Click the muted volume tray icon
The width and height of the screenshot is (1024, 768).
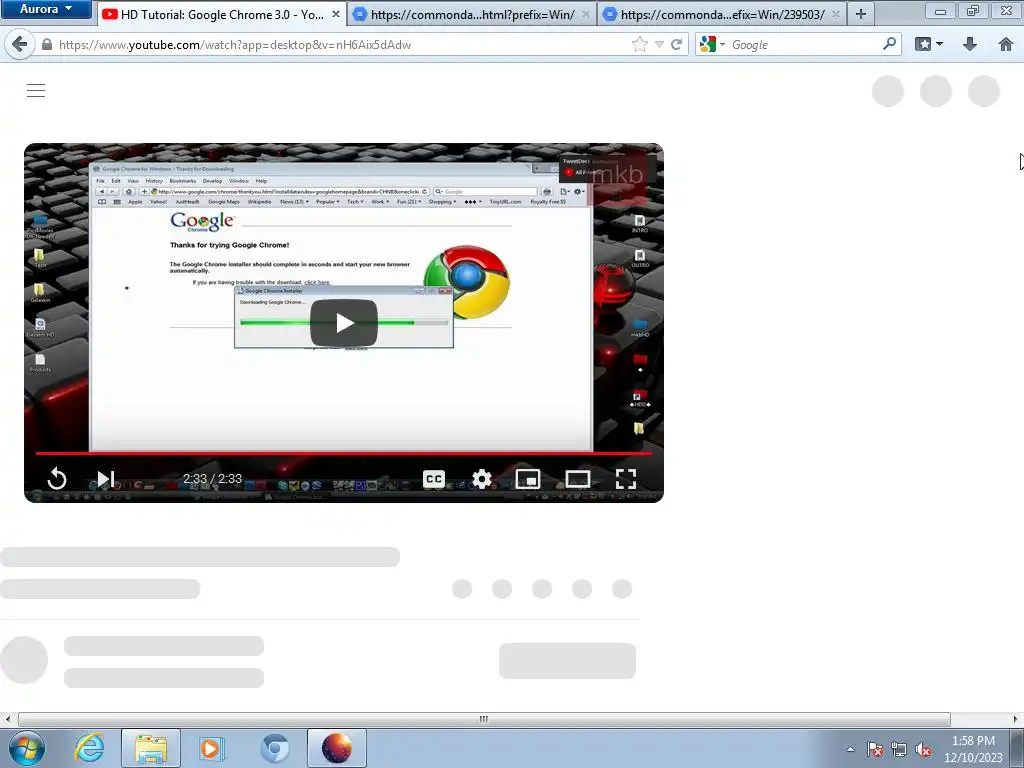point(923,749)
